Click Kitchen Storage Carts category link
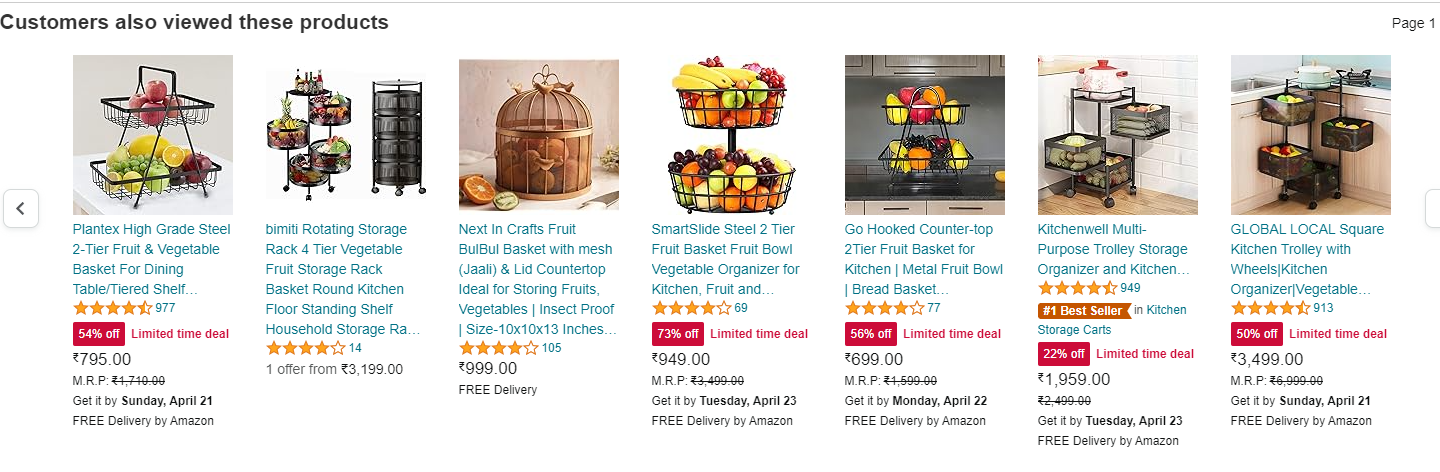 tap(1111, 320)
